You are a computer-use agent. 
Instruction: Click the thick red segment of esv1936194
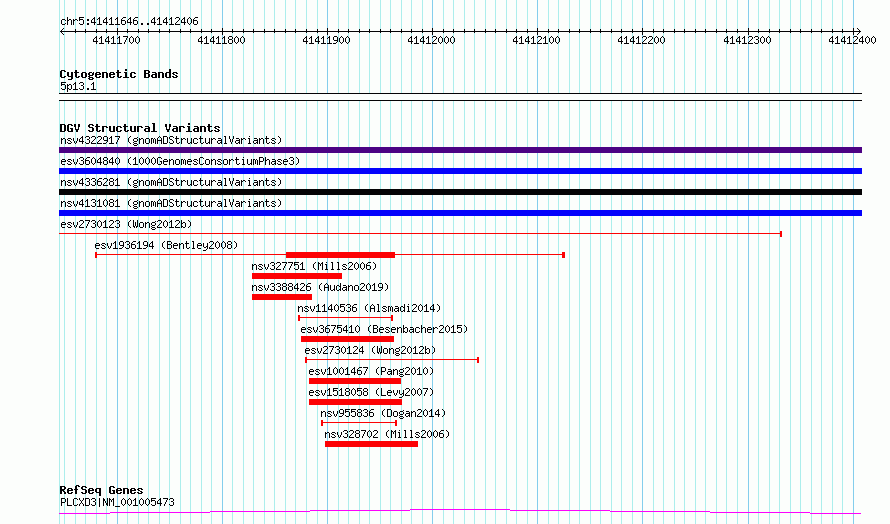coord(341,255)
